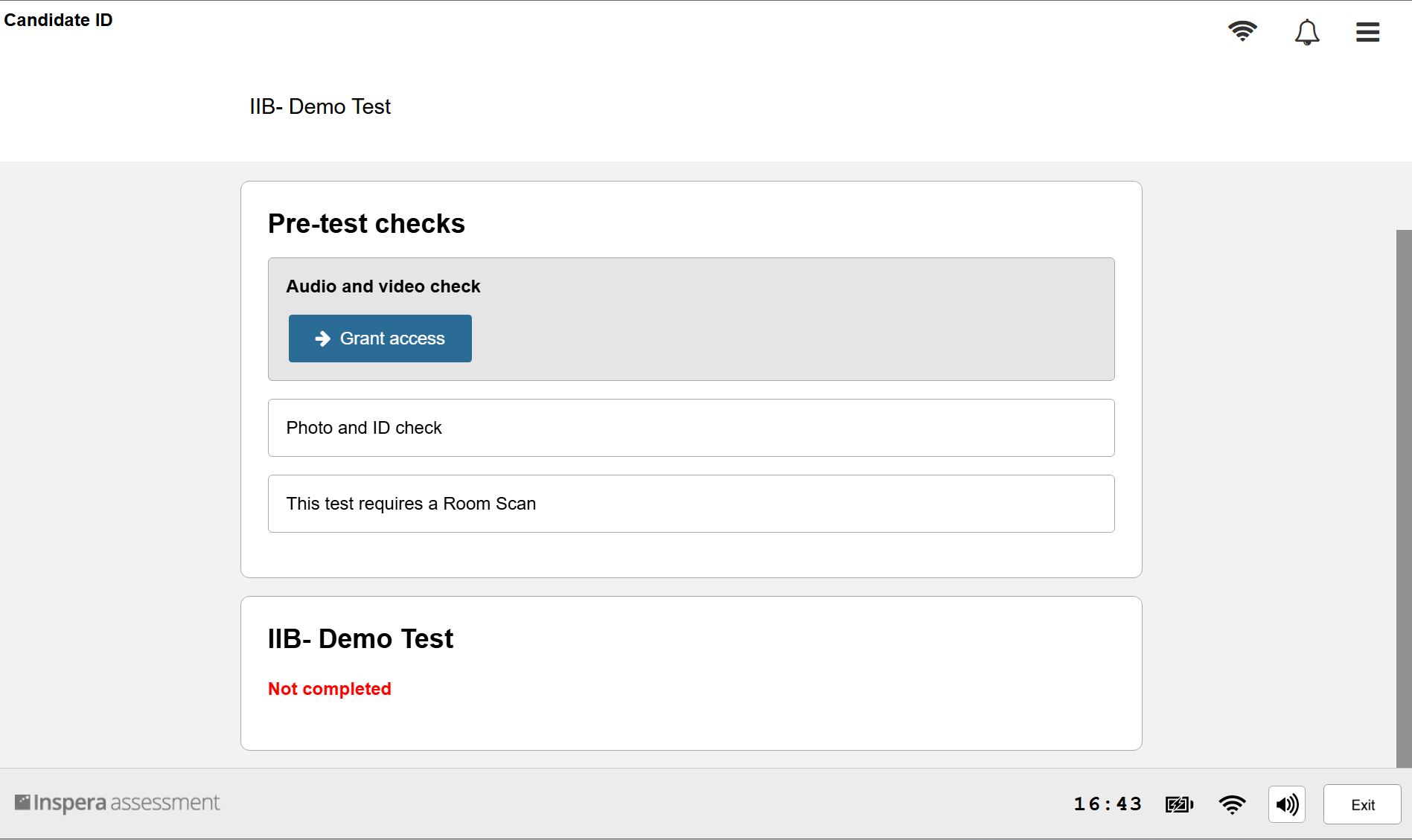Open the notifications bell
The image size is (1412, 840).
(1307, 32)
